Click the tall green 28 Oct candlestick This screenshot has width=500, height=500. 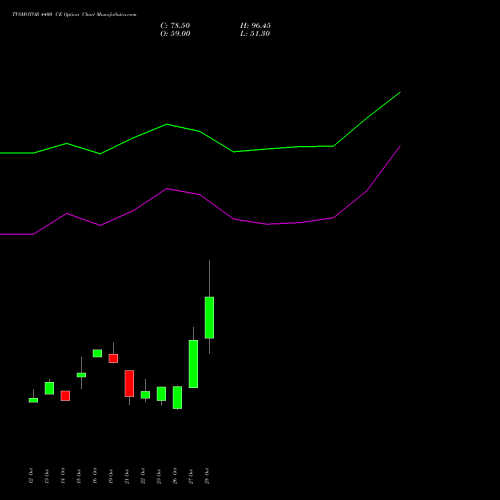[209, 317]
